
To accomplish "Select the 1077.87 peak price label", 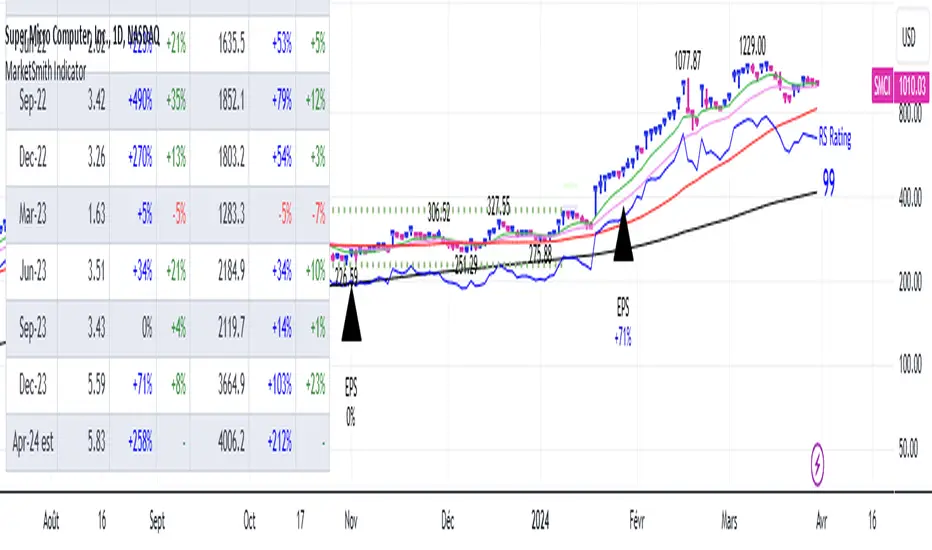I will [x=687, y=60].
